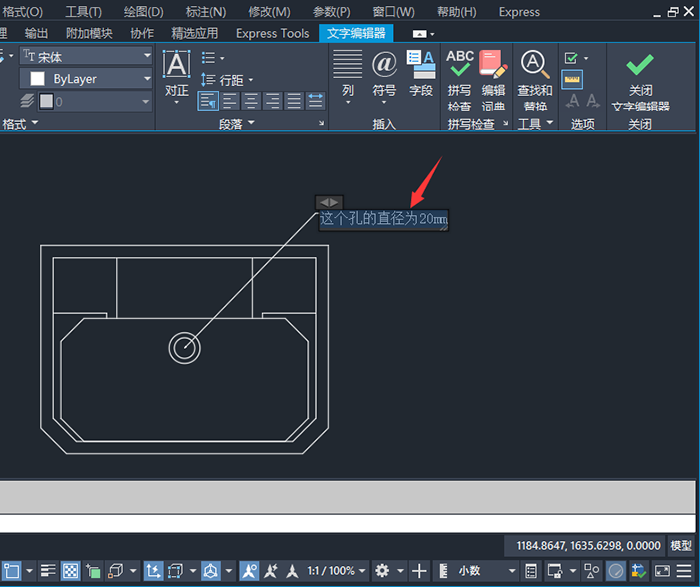Click the workspace gear icon in status bar
This screenshot has height=587, width=700.
click(382, 571)
